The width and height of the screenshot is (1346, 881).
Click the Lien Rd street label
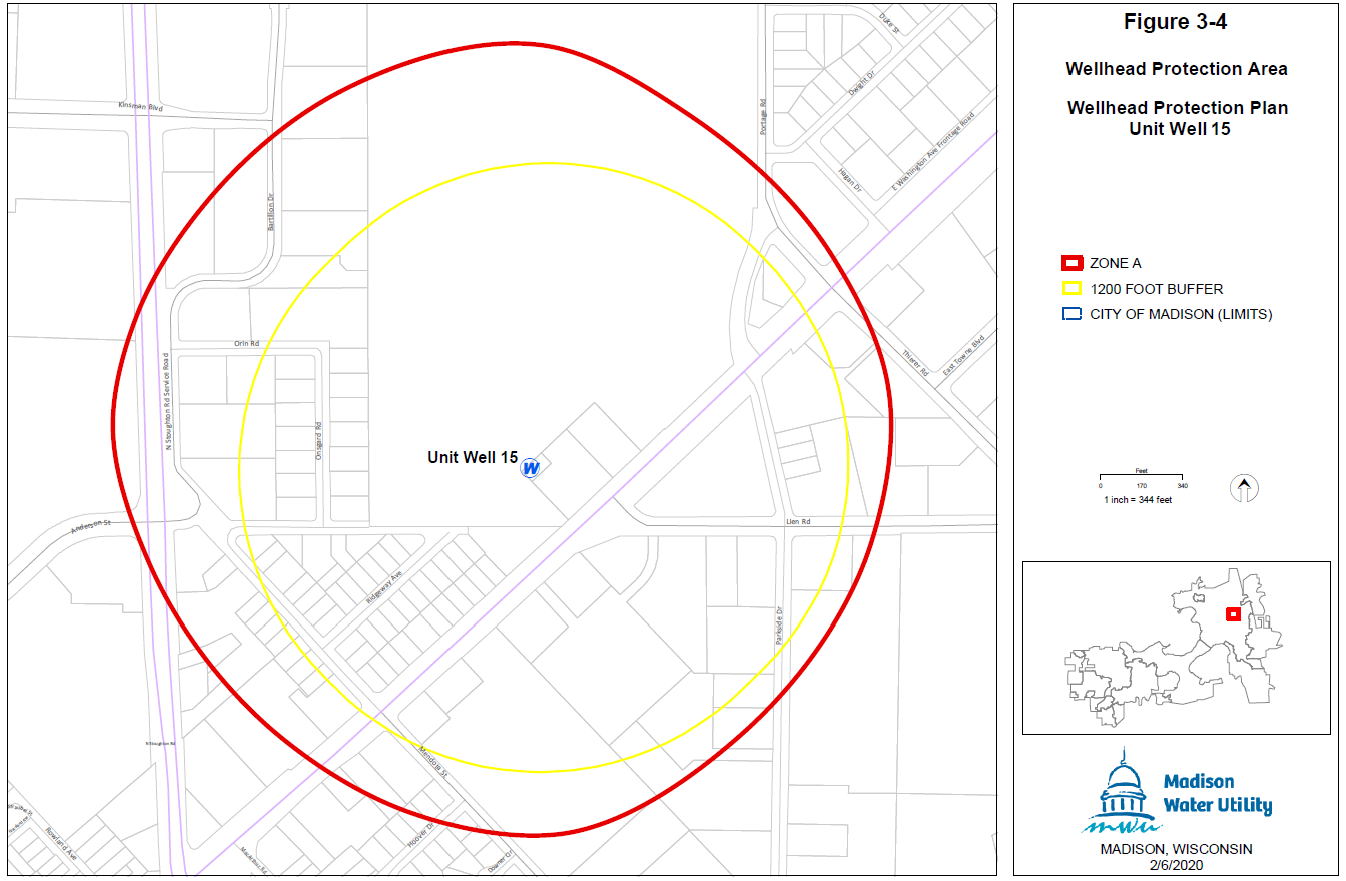797,521
